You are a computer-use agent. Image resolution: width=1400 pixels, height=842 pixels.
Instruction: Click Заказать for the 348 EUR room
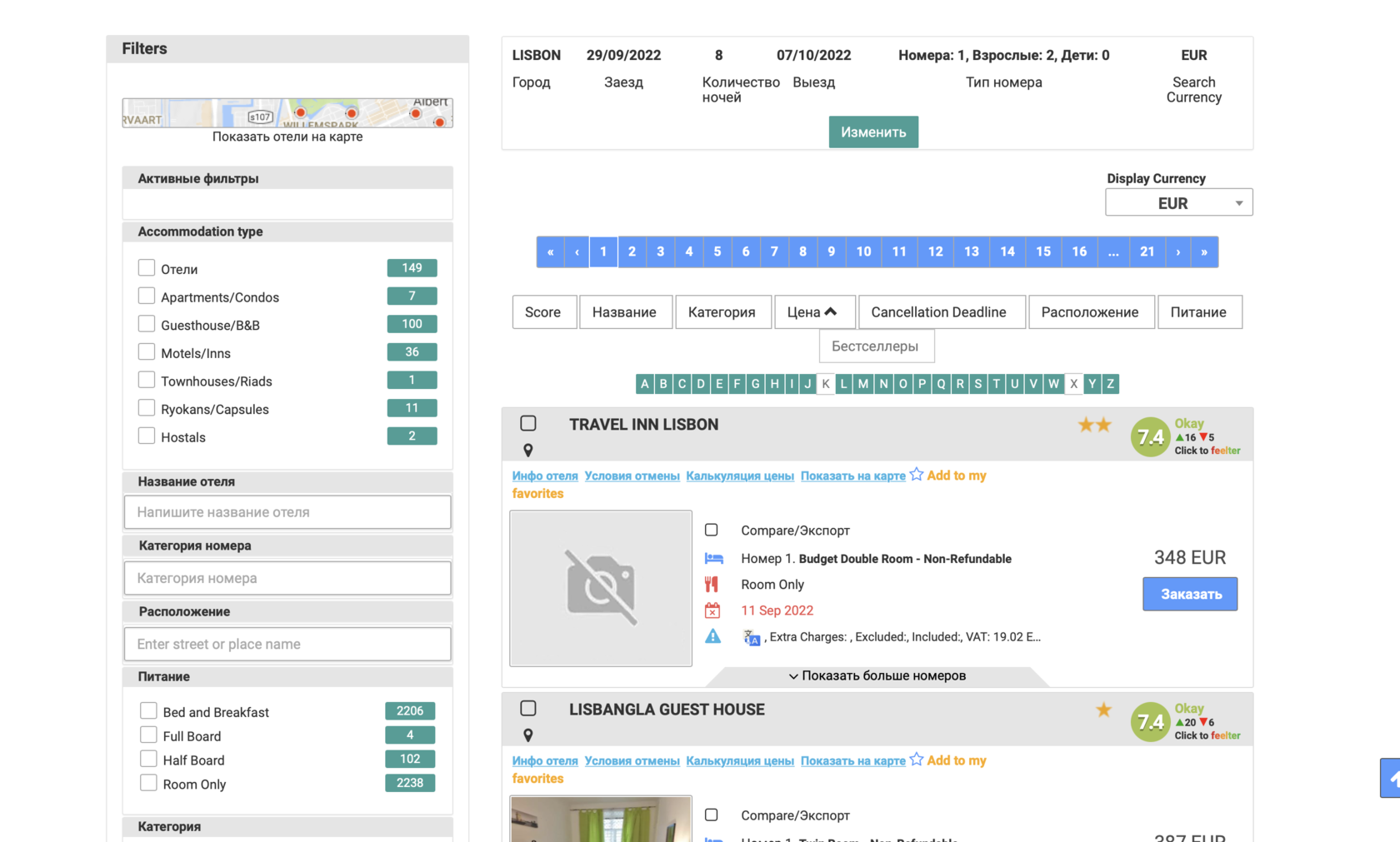pyautogui.click(x=1190, y=594)
